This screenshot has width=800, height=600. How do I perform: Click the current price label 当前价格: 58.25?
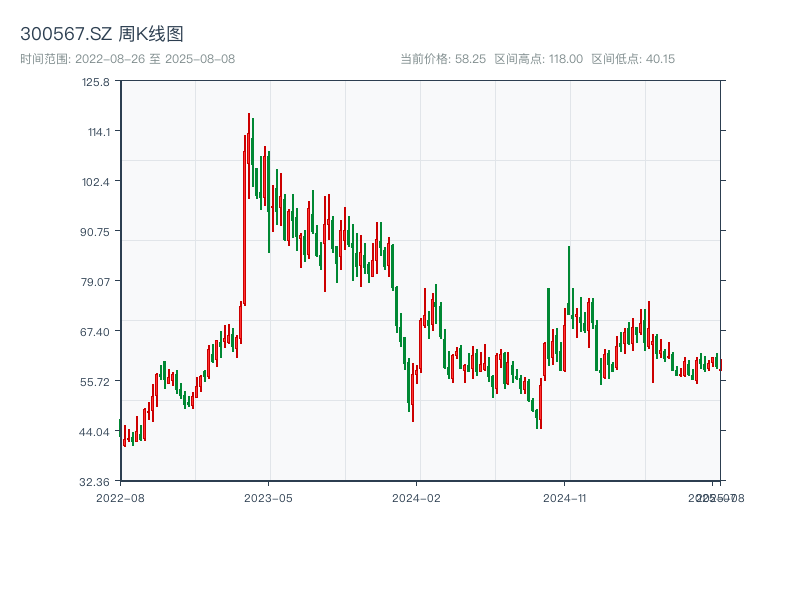[443, 59]
